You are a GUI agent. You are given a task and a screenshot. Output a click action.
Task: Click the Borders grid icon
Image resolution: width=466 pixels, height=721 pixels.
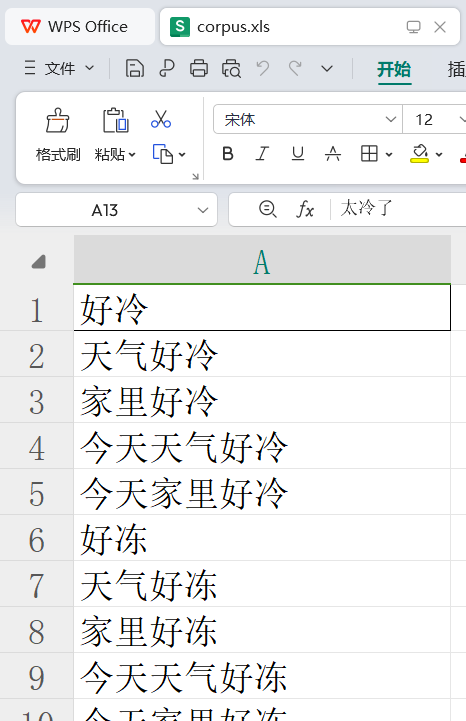369,153
